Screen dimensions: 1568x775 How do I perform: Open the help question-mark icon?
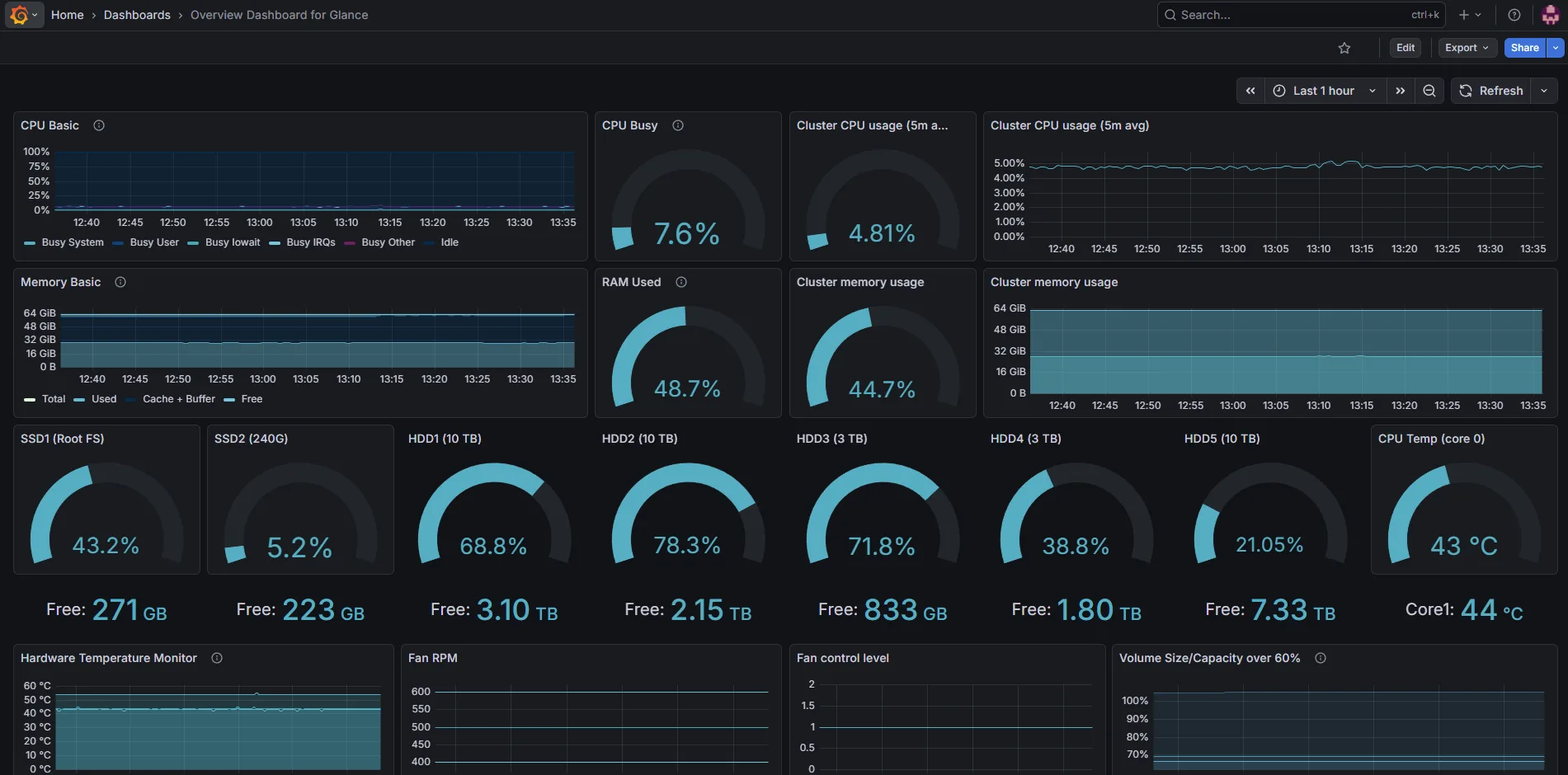coord(1514,15)
